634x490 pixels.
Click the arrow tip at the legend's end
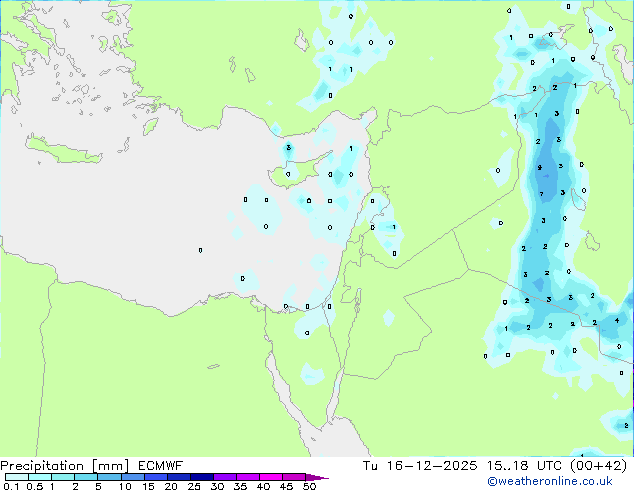[x=317, y=477]
